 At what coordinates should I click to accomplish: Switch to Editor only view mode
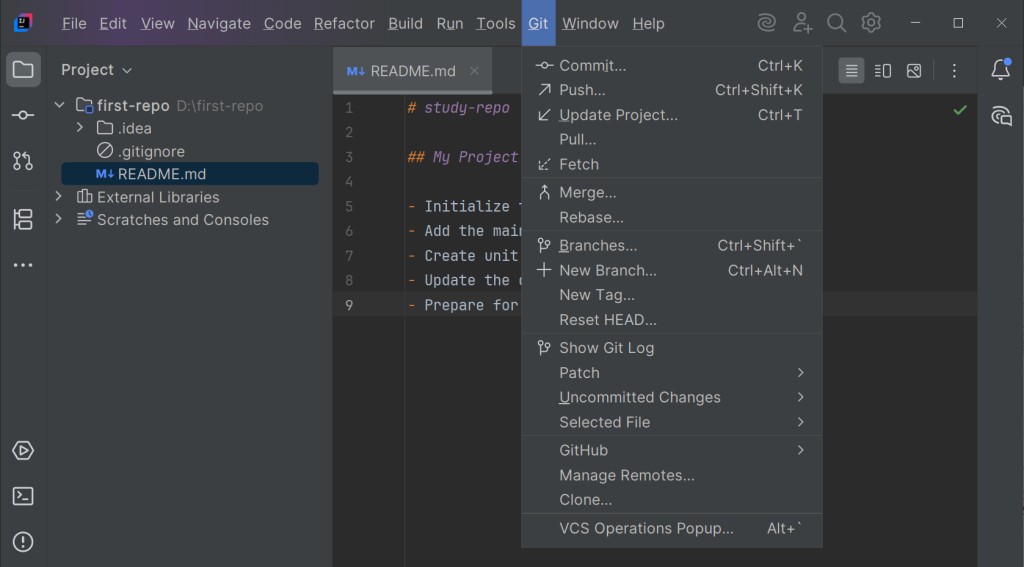pos(851,71)
